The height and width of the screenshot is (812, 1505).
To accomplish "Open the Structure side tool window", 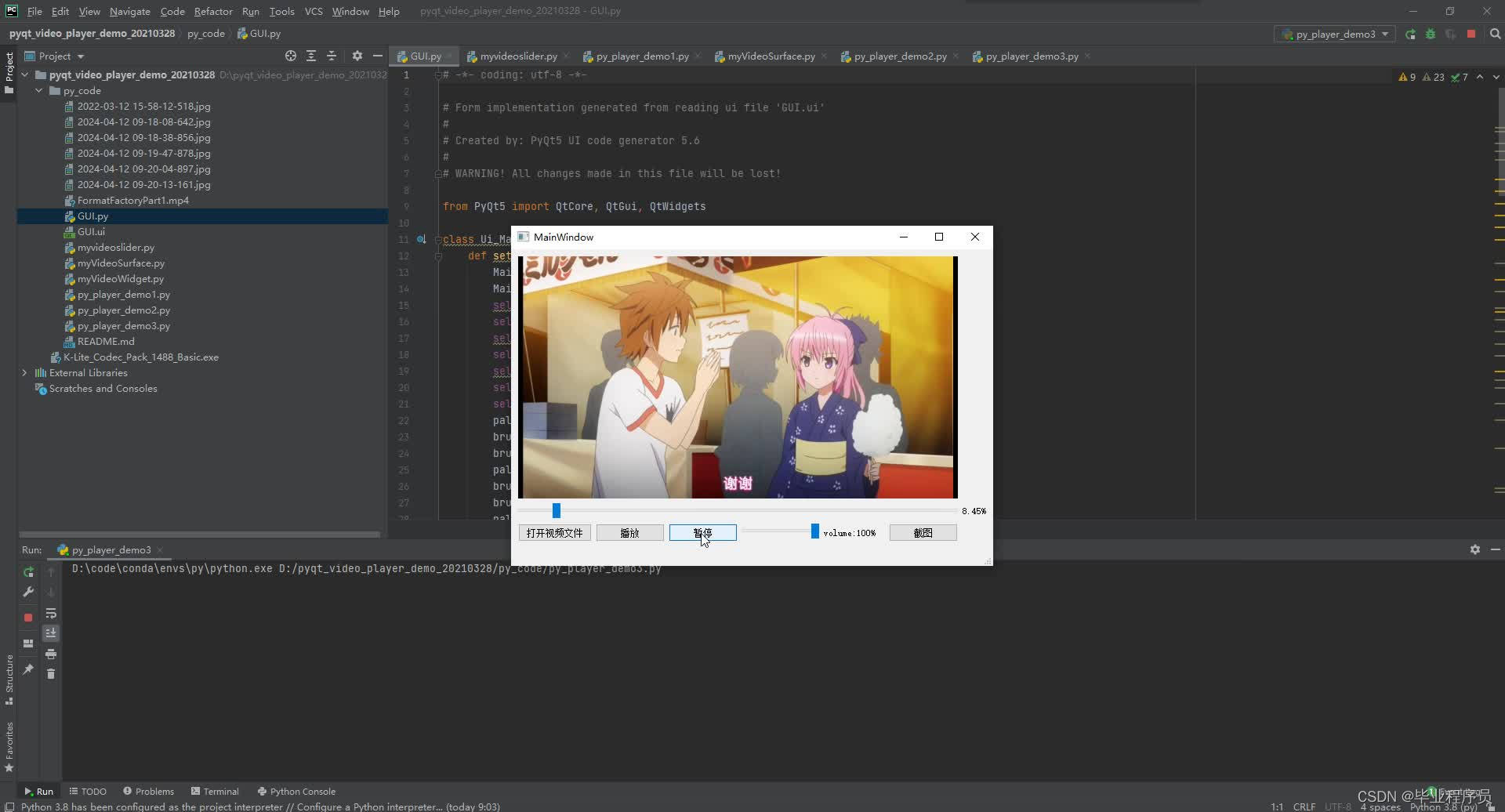I will 9,679.
